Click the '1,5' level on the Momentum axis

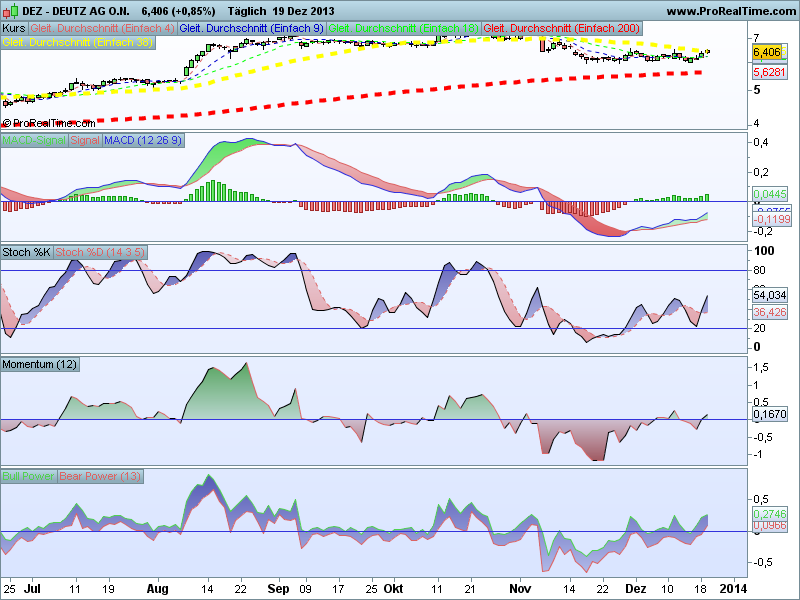[x=761, y=367]
